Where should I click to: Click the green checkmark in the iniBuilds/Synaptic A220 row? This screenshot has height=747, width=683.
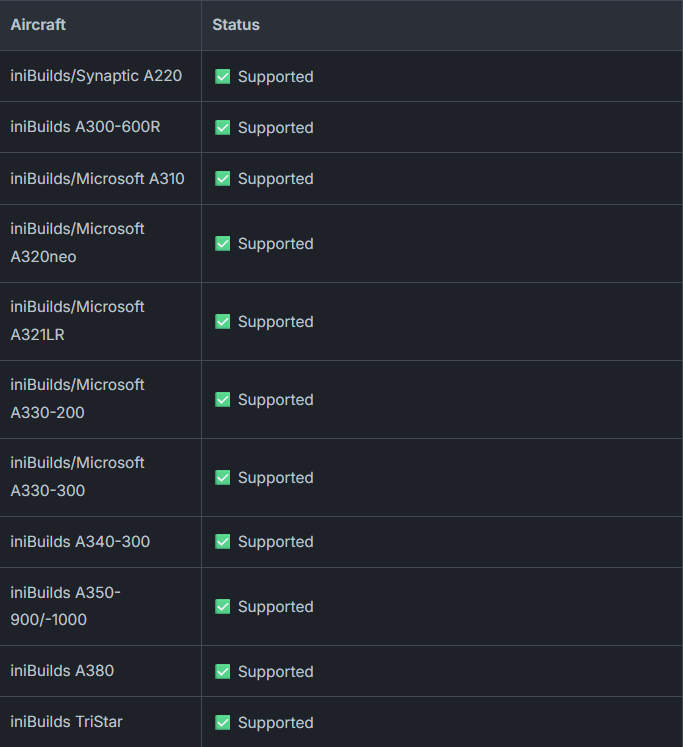click(x=222, y=76)
